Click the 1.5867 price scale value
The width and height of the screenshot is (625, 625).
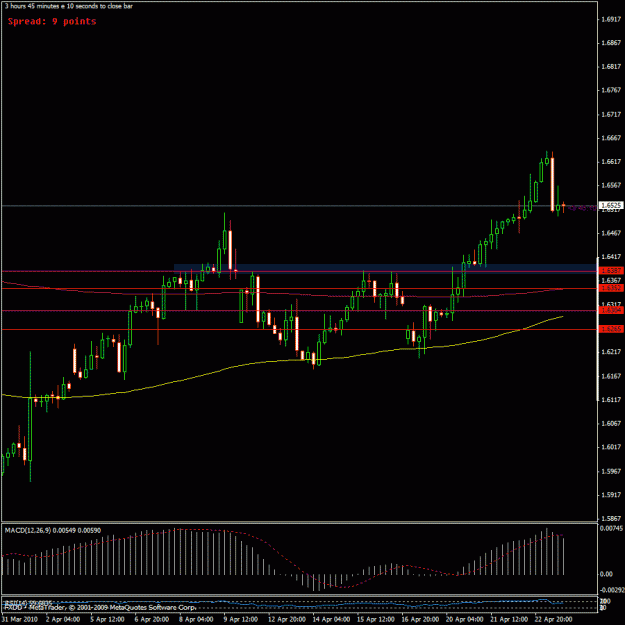pos(611,518)
